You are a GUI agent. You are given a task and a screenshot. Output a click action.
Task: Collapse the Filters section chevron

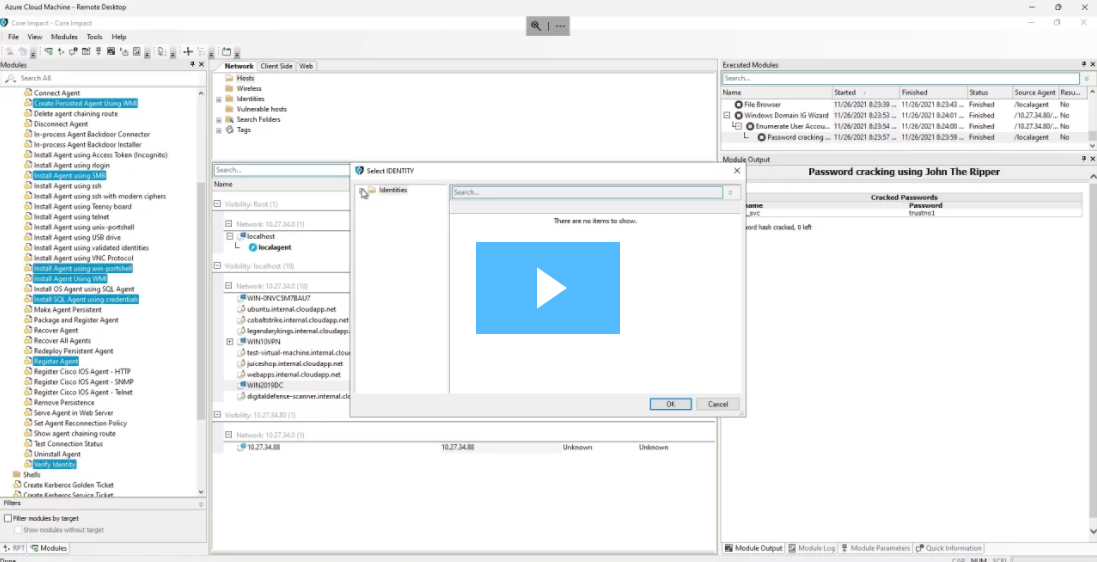(200, 504)
